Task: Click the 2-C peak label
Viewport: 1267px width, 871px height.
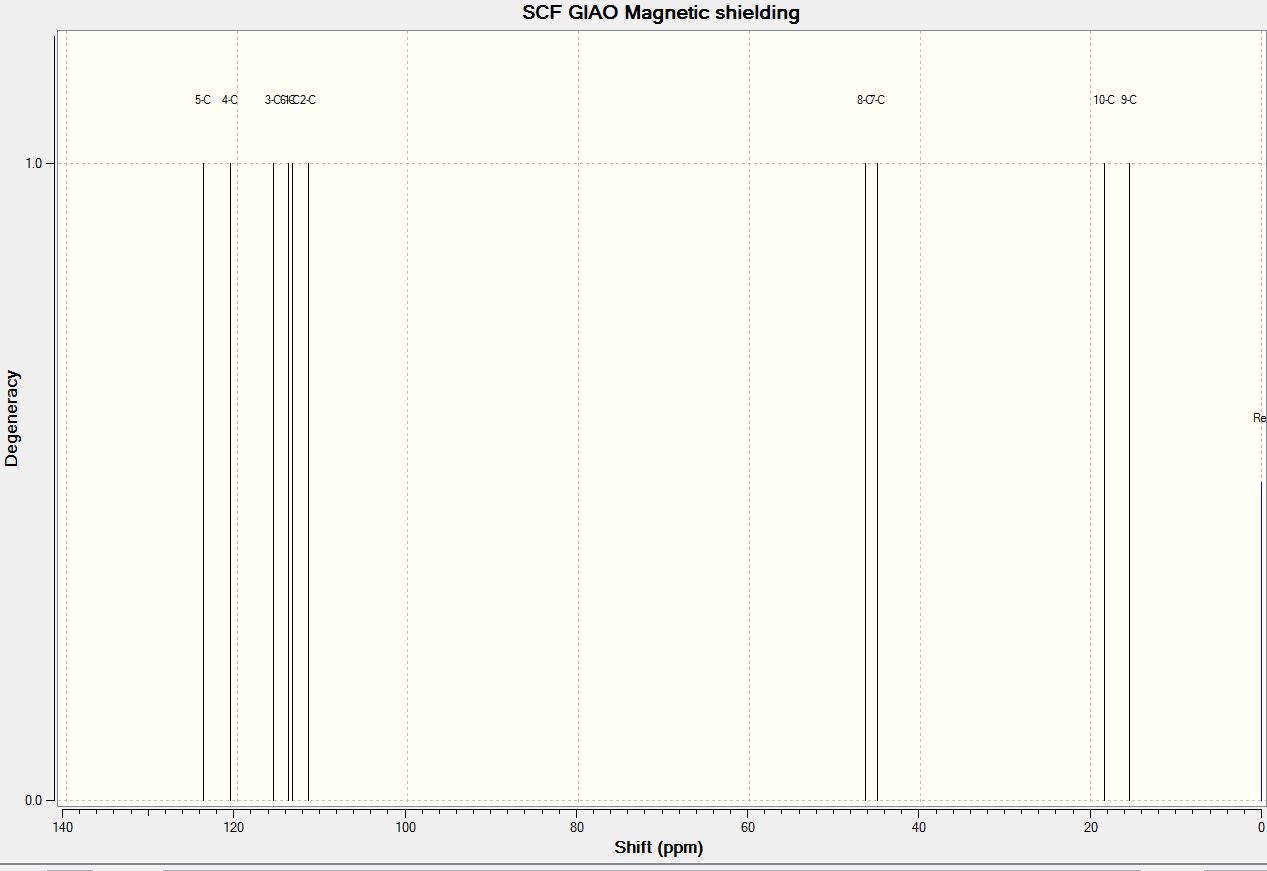Action: 307,100
